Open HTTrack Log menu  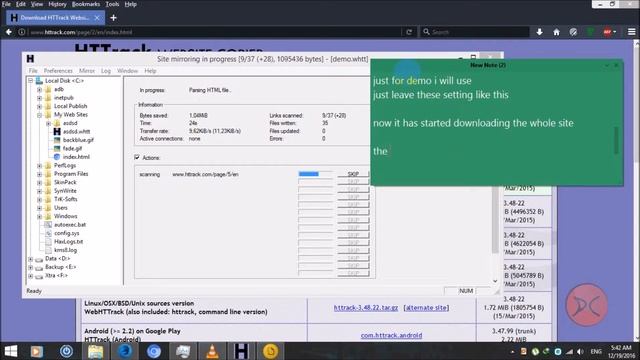click(106, 71)
